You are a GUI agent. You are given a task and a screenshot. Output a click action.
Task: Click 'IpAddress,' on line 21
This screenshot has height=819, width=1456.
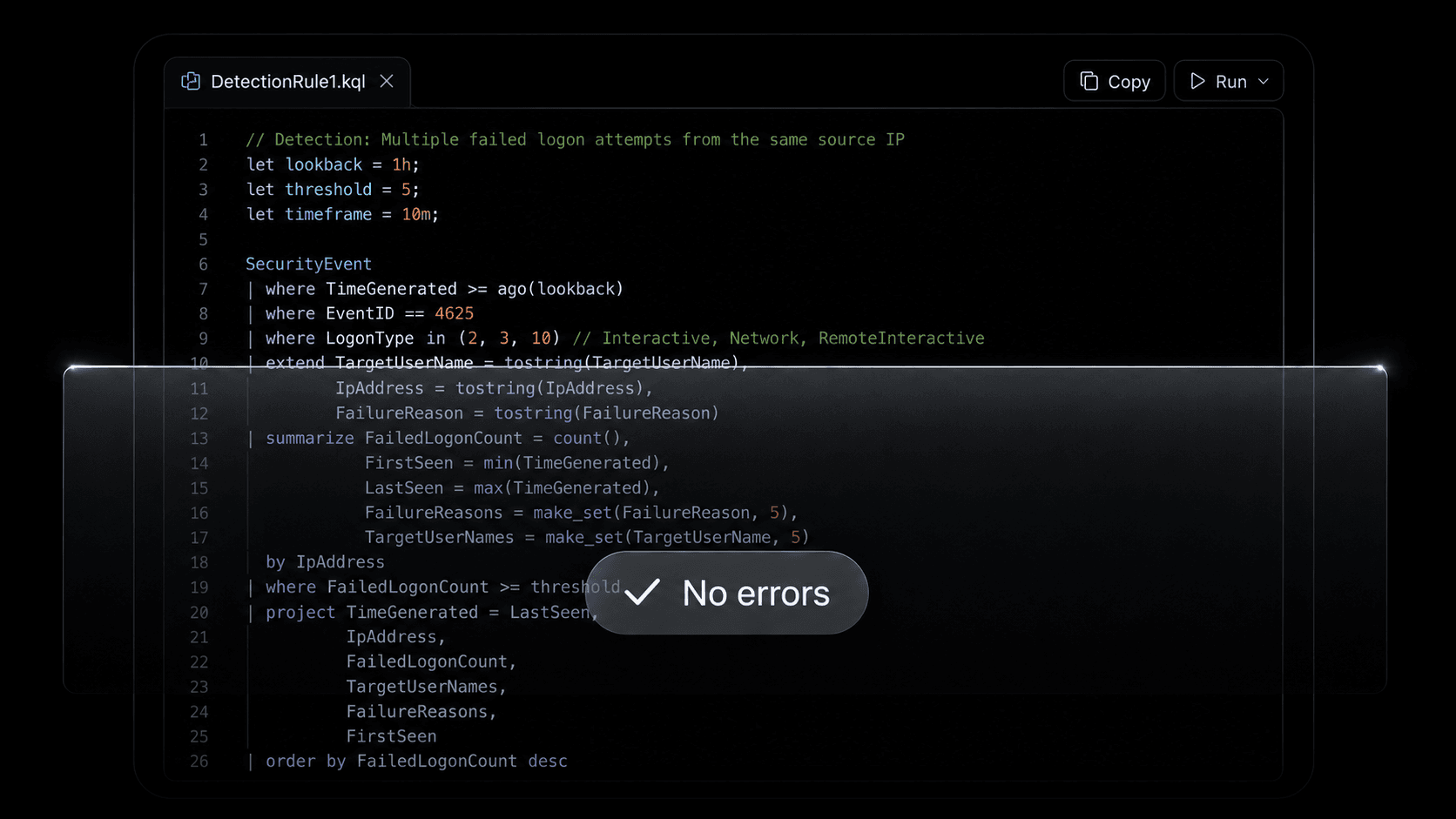click(395, 637)
